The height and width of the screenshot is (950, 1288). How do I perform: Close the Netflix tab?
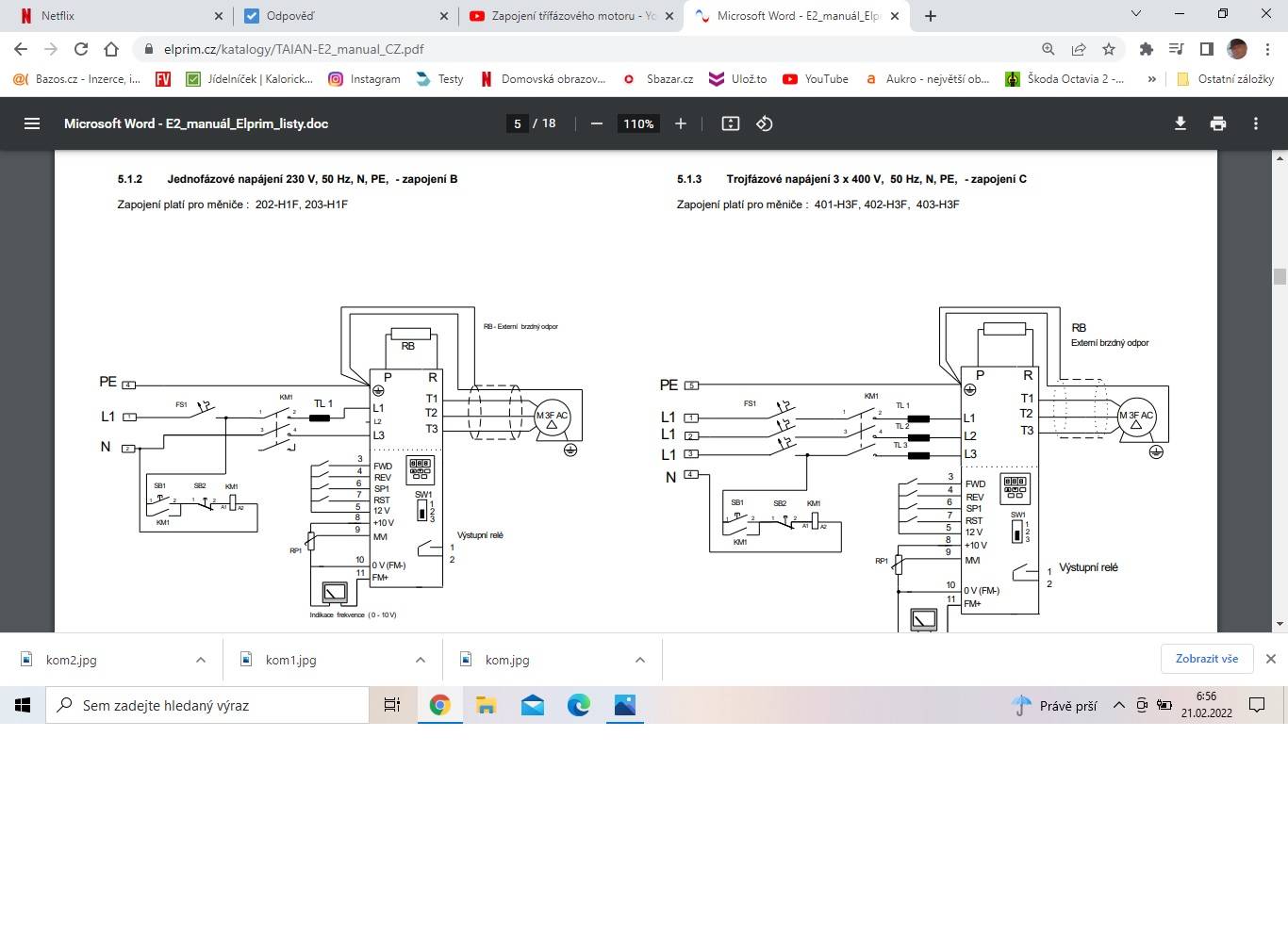click(219, 16)
